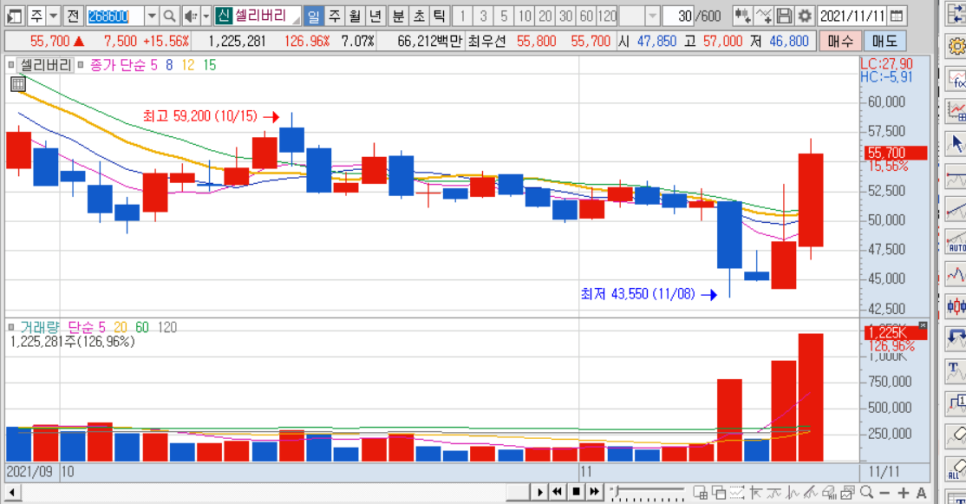The height and width of the screenshot is (504, 966).
Task: Click the blue 매도 sell button
Action: pyautogui.click(x=885, y=41)
